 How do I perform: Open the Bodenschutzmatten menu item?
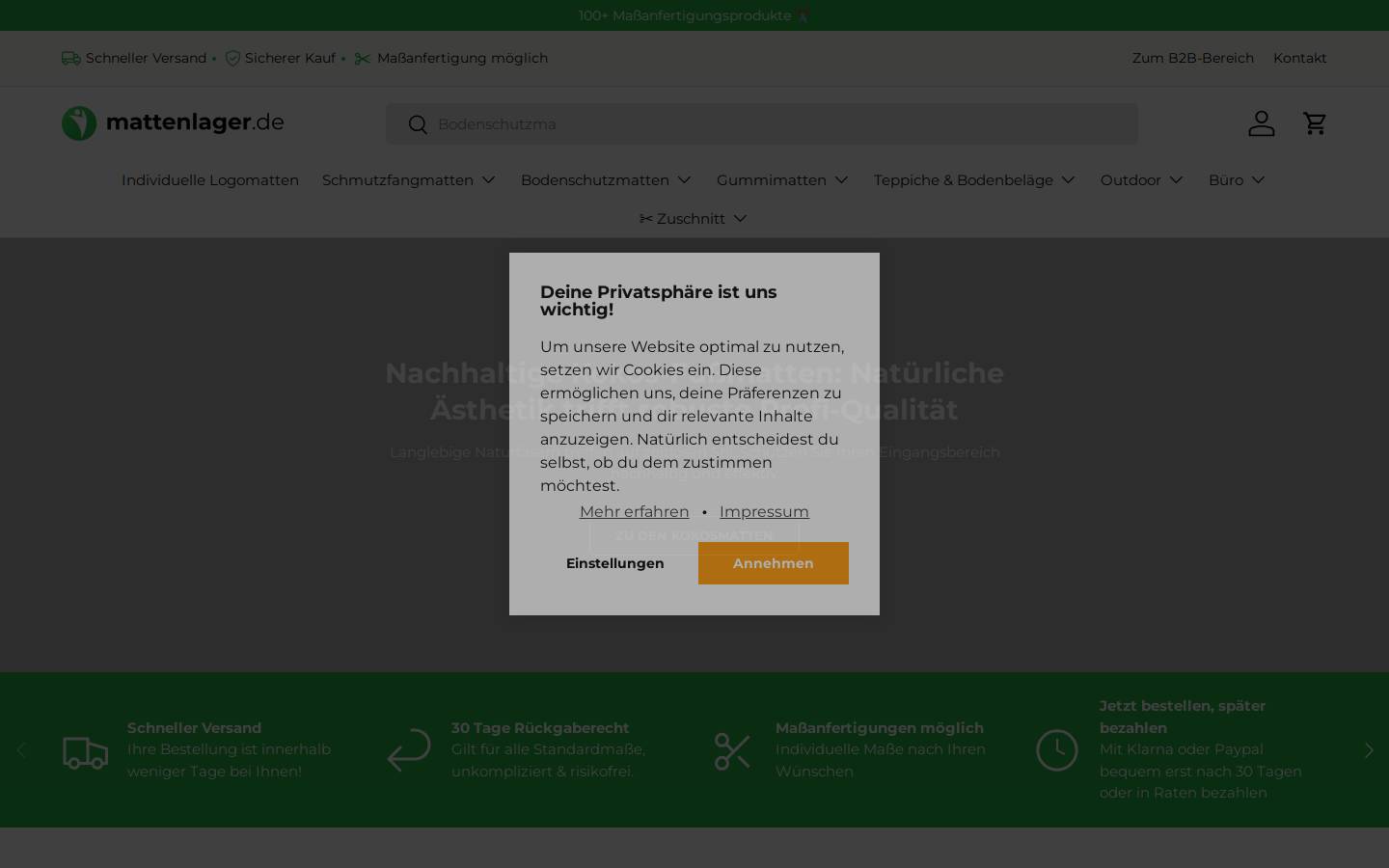coord(595,180)
